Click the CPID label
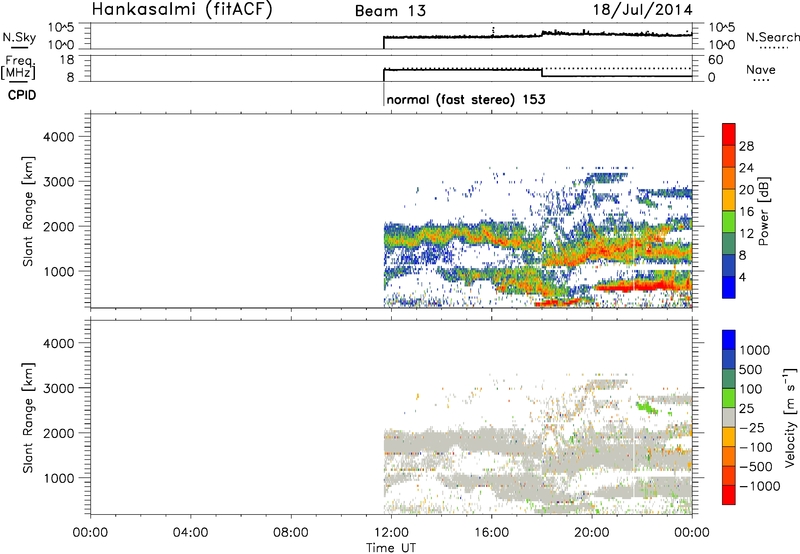The image size is (800, 554). pyautogui.click(x=22, y=95)
